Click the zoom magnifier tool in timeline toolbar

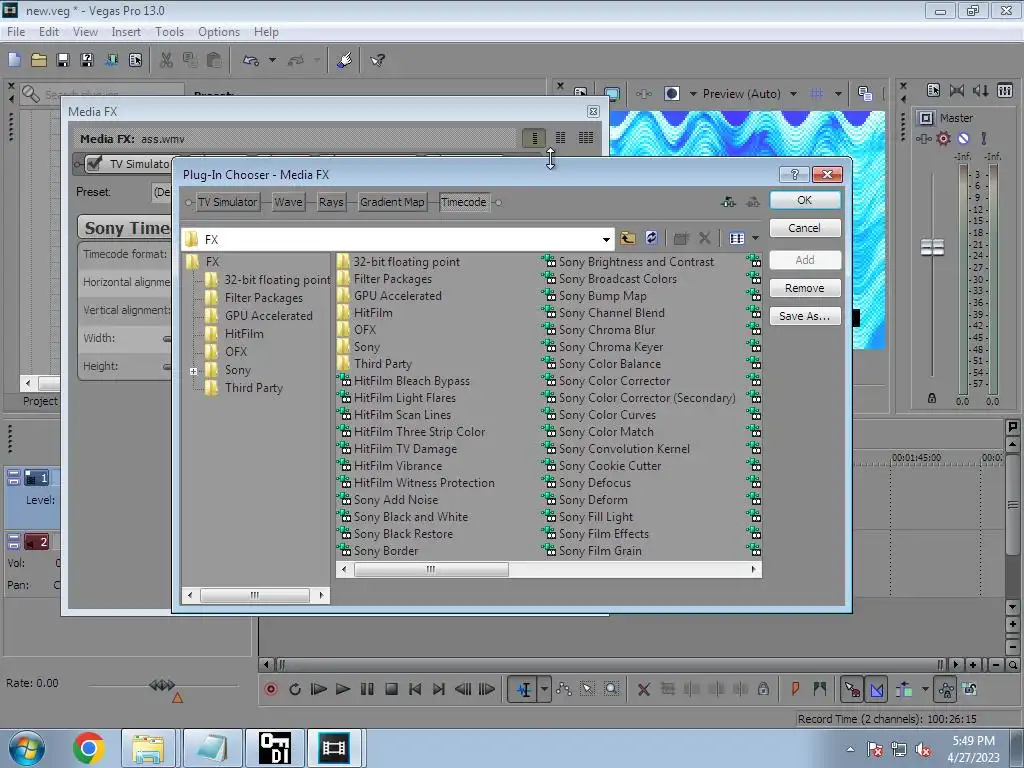[611, 689]
